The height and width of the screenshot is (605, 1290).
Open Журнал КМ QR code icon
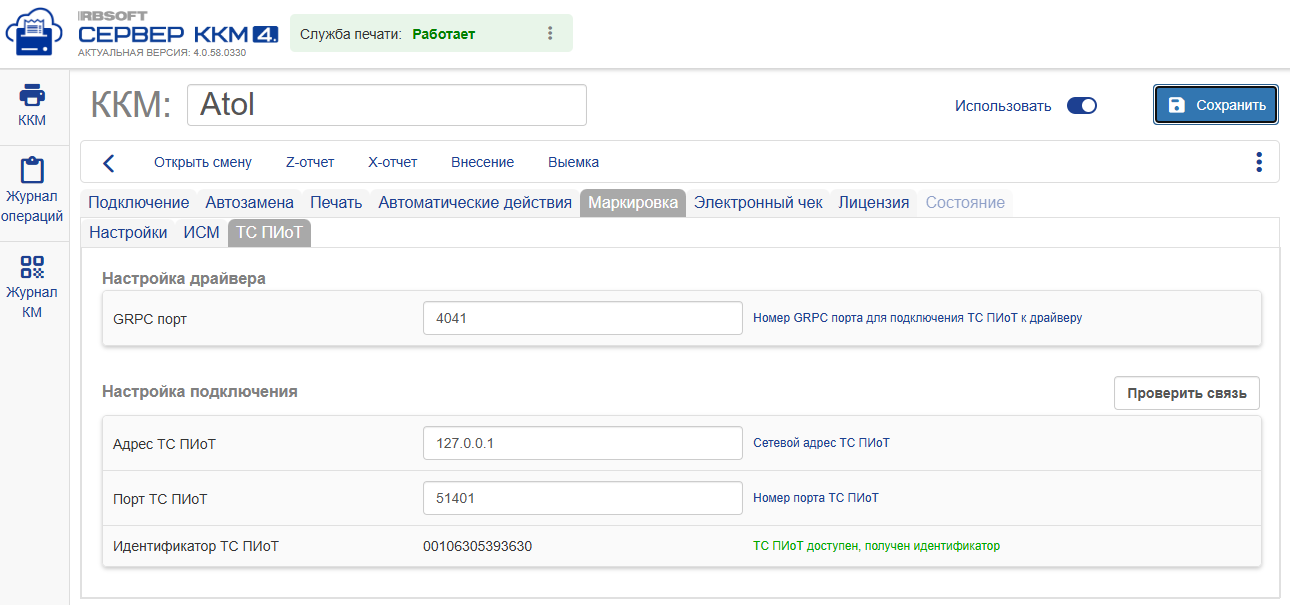(x=32, y=266)
